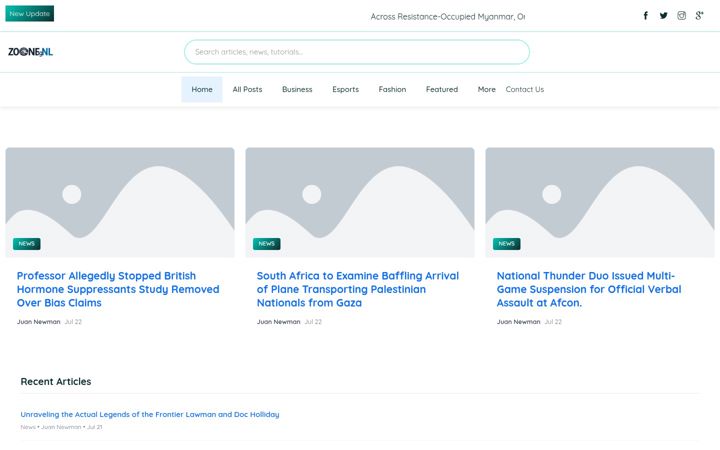Open the All Posts nav item
This screenshot has height=450, width=720.
(247, 90)
